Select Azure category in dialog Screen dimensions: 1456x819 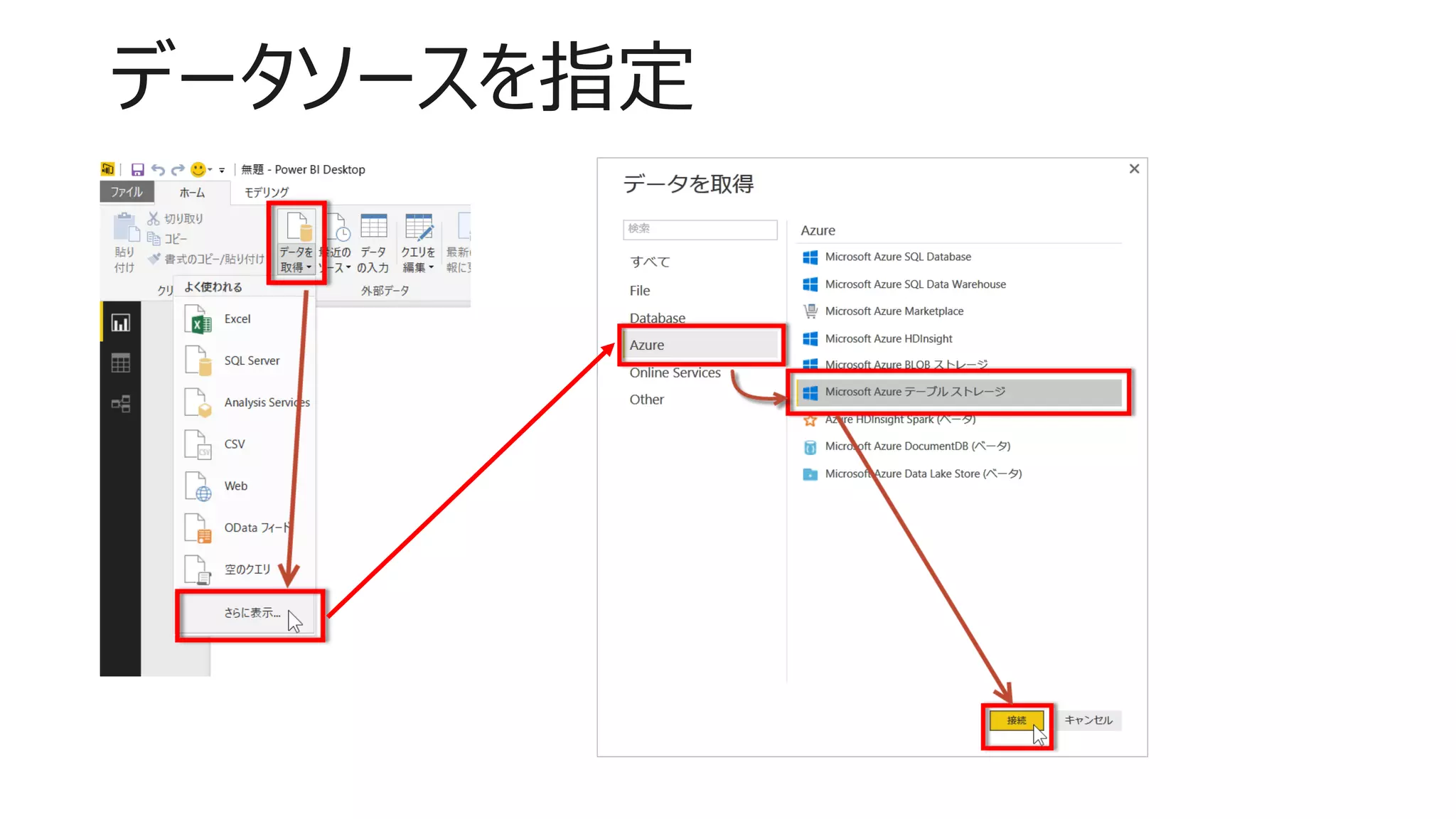tap(702, 346)
